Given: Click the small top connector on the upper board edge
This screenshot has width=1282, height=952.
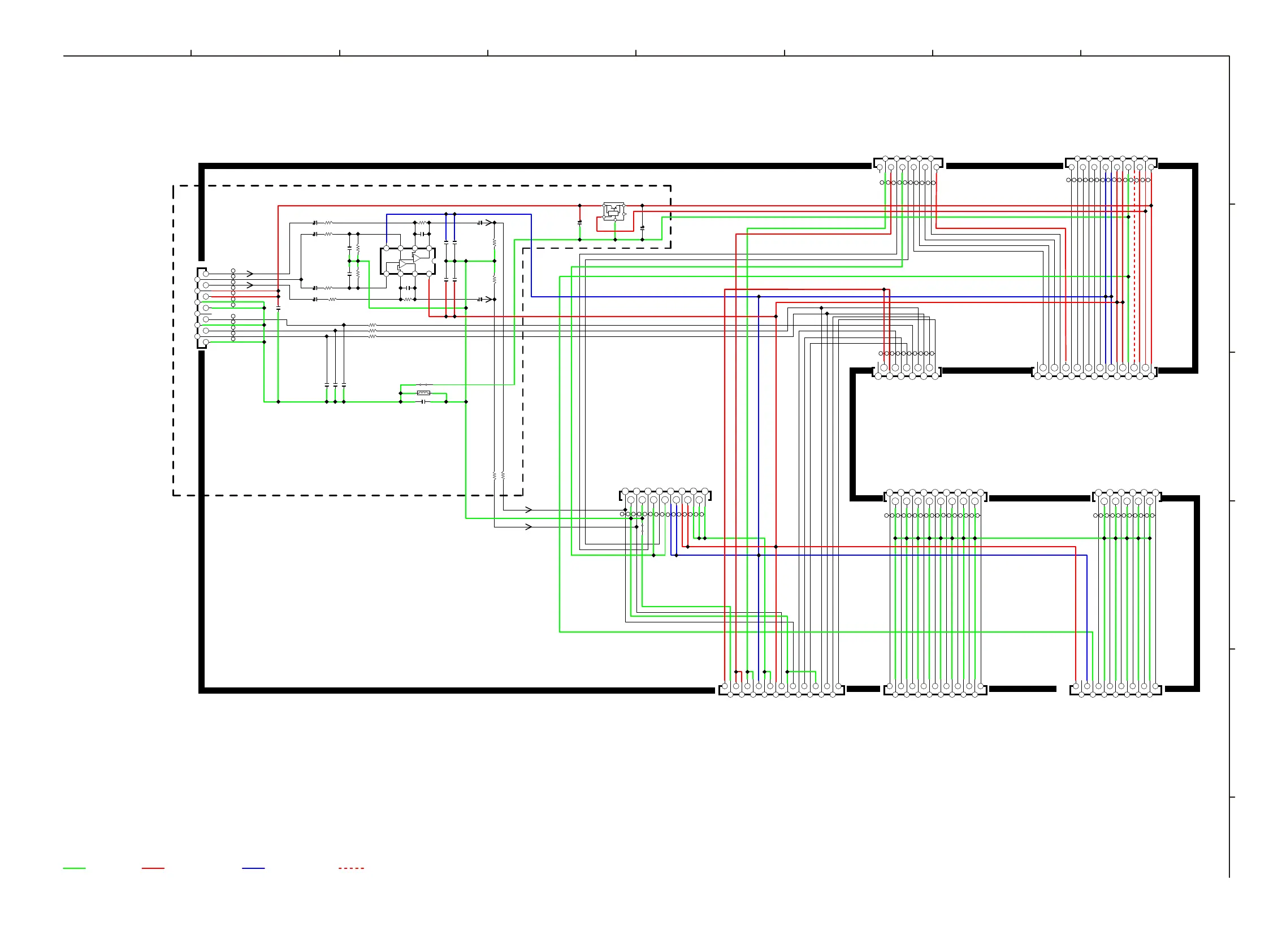Looking at the screenshot, I should click(x=908, y=163).
